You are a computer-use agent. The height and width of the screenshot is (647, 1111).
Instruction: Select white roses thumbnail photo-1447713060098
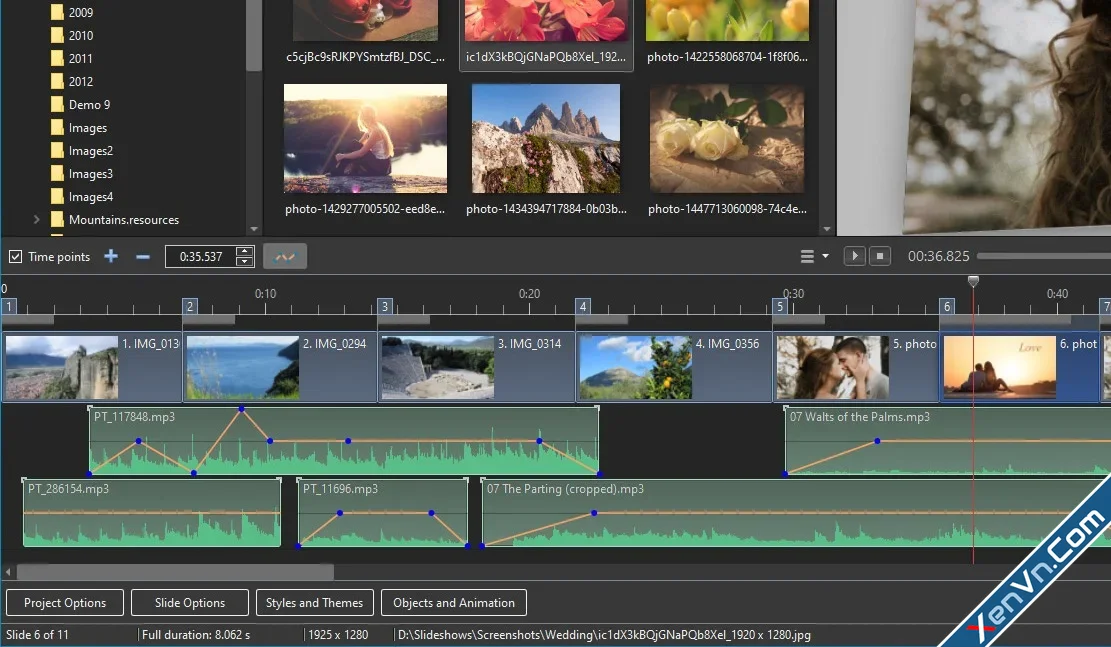coord(727,150)
